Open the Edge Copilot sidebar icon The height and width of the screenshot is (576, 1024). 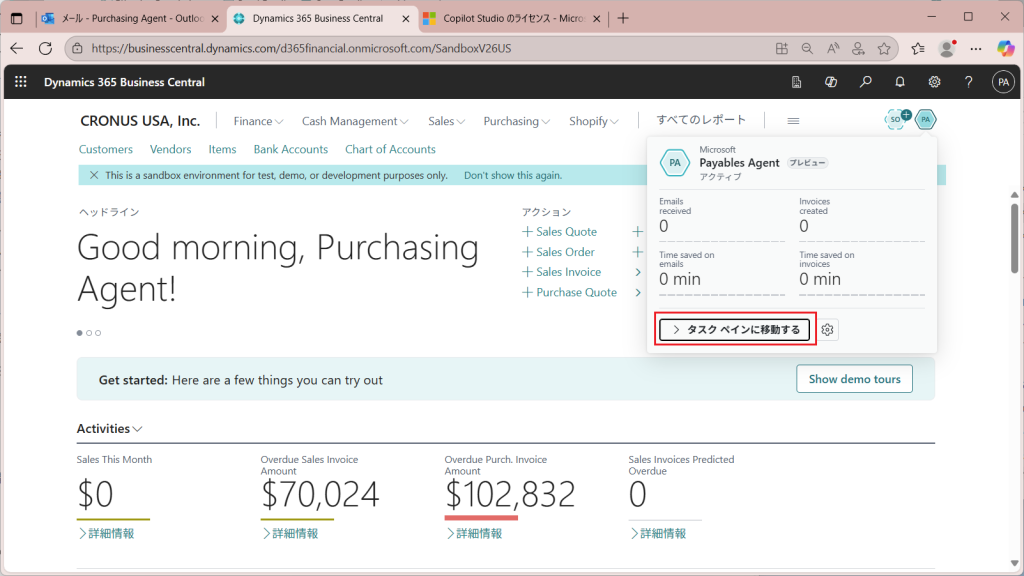click(x=1006, y=48)
